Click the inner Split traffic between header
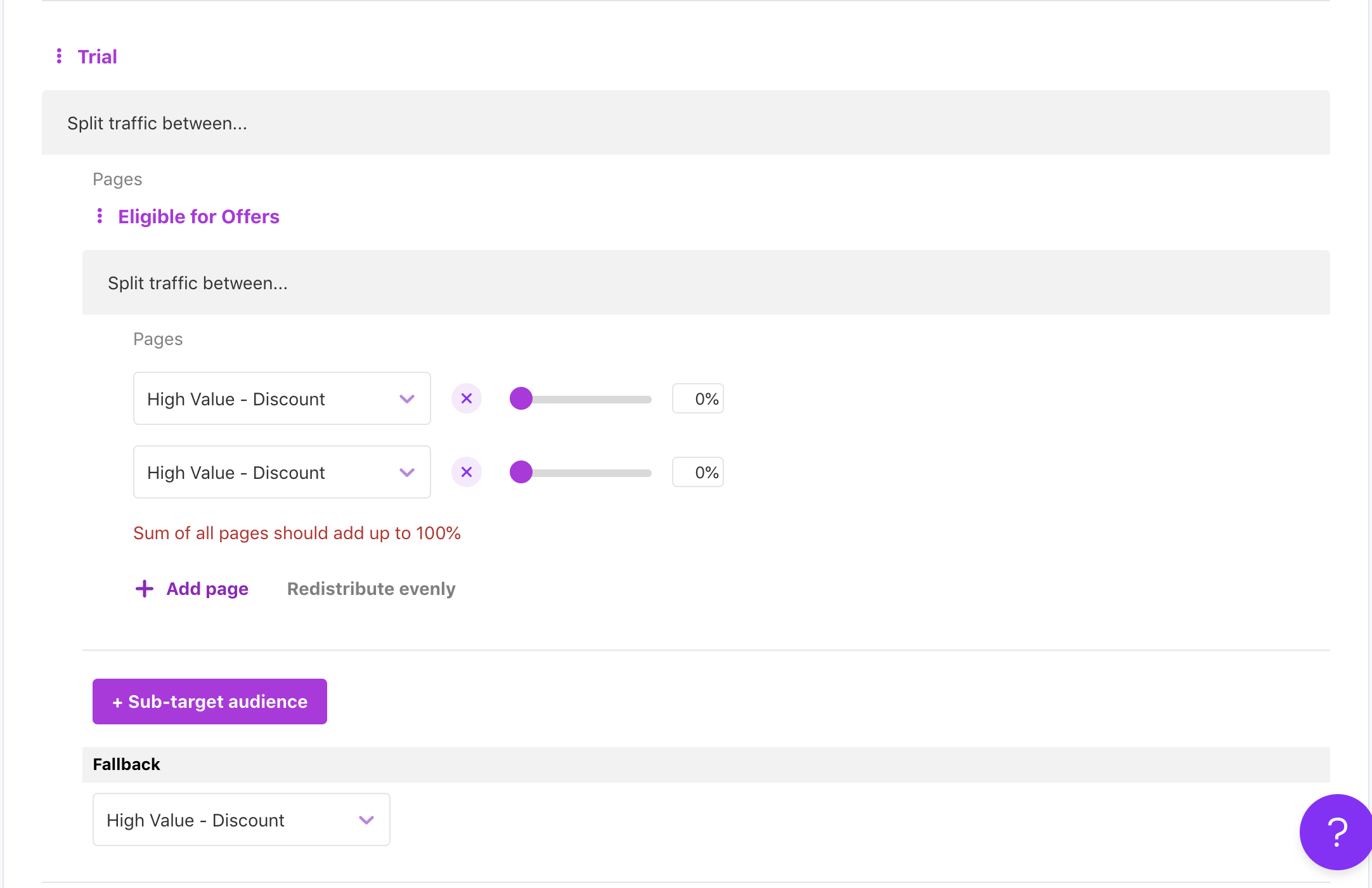Viewport: 1372px width, 888px height. (198, 283)
